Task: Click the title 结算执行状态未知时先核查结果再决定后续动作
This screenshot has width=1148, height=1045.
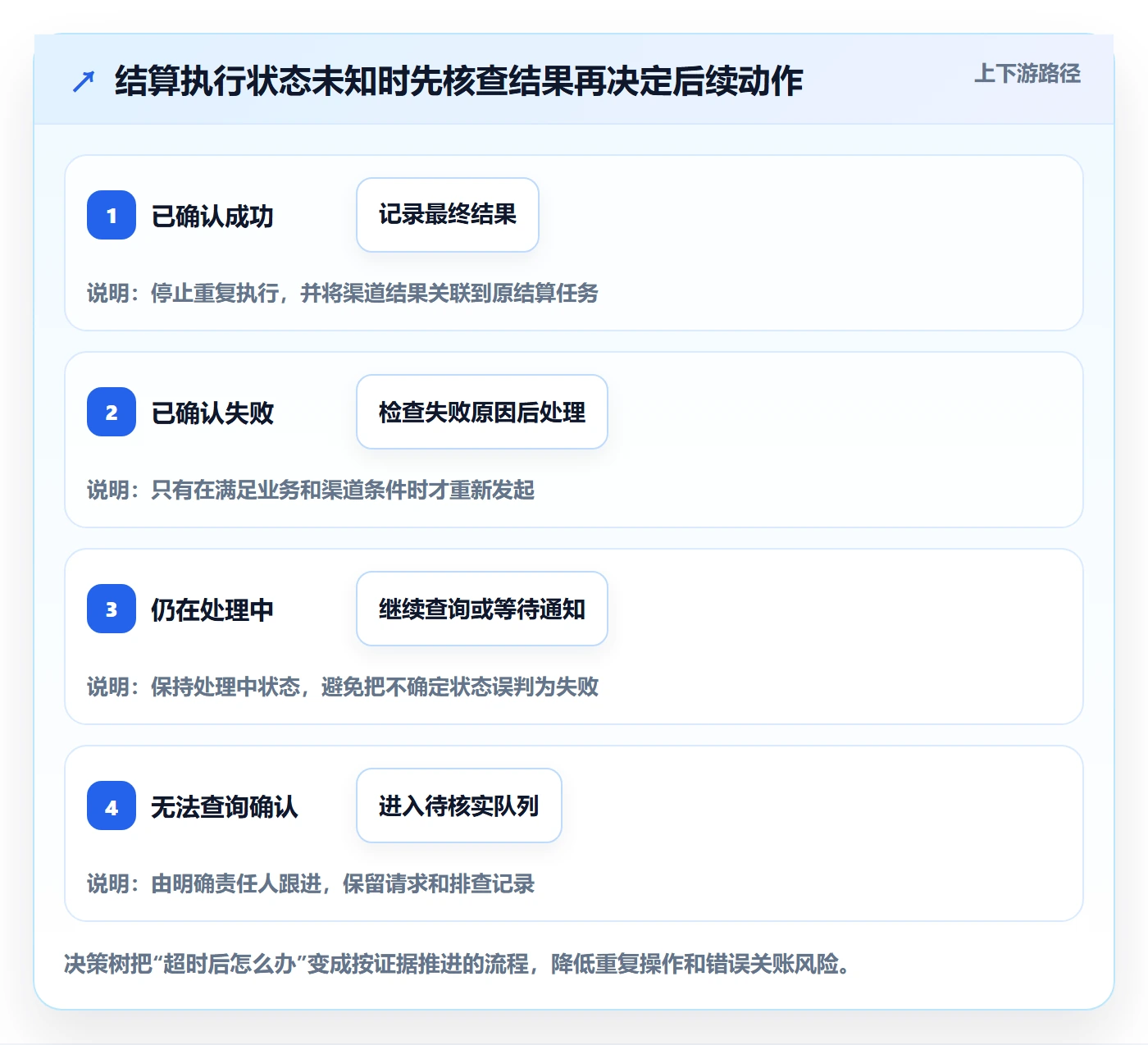Action: click(x=458, y=81)
